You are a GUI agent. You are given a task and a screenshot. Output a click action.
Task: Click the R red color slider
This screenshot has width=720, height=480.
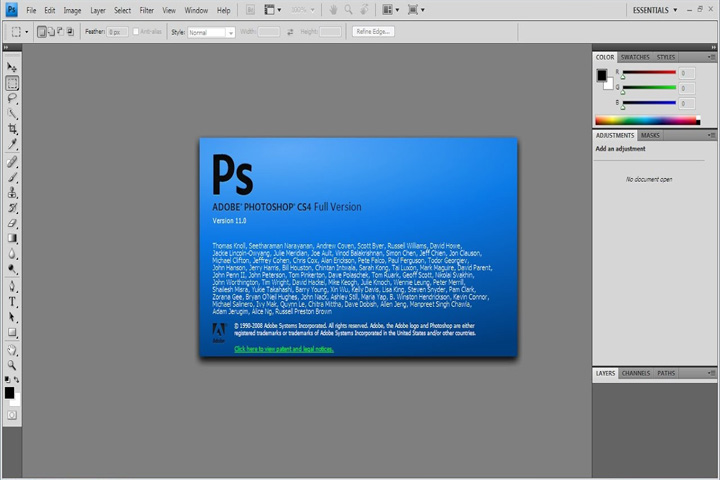[649, 73]
